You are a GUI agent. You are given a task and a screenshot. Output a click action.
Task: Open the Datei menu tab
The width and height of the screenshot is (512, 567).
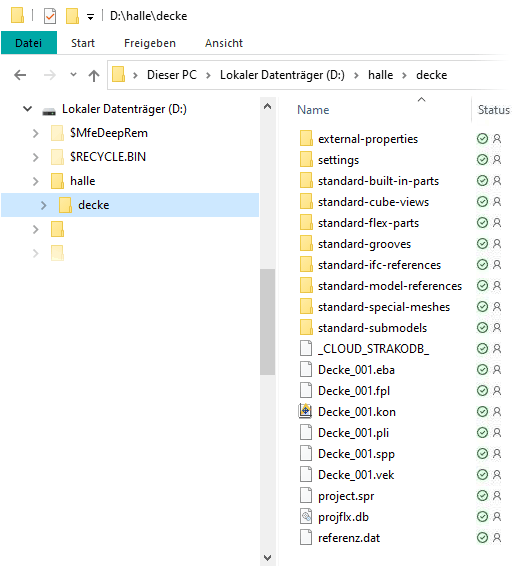pyautogui.click(x=29, y=43)
